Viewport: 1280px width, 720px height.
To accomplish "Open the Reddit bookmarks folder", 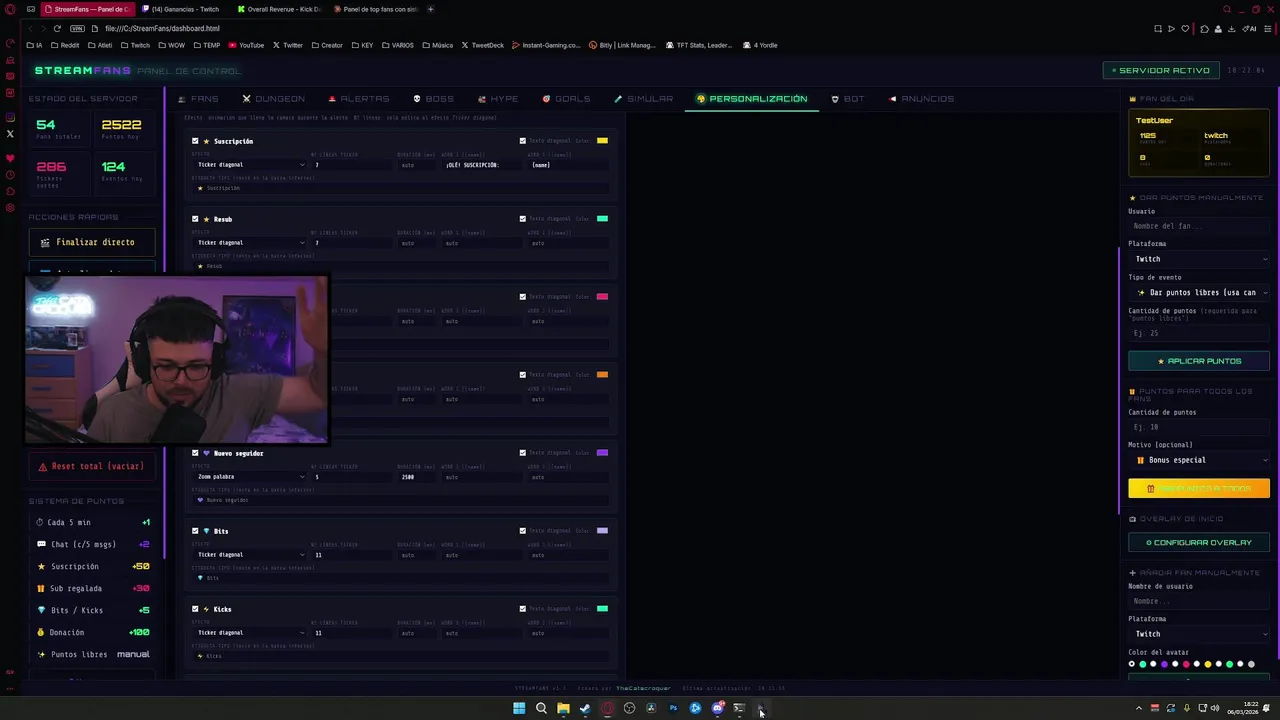I will 65,45.
